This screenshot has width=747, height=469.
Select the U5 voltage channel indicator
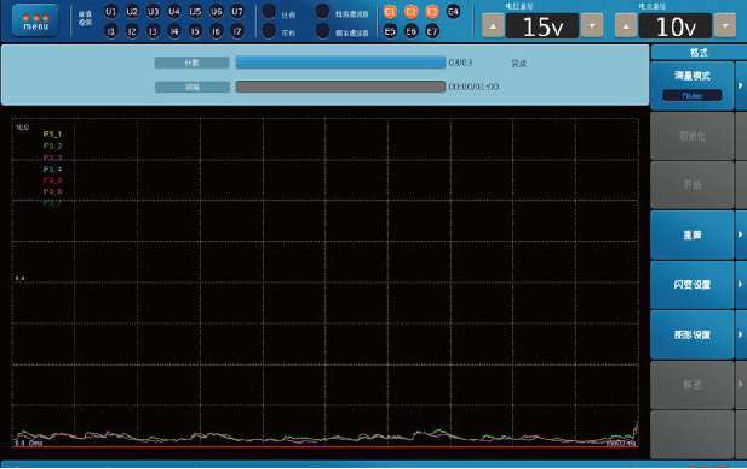point(195,12)
